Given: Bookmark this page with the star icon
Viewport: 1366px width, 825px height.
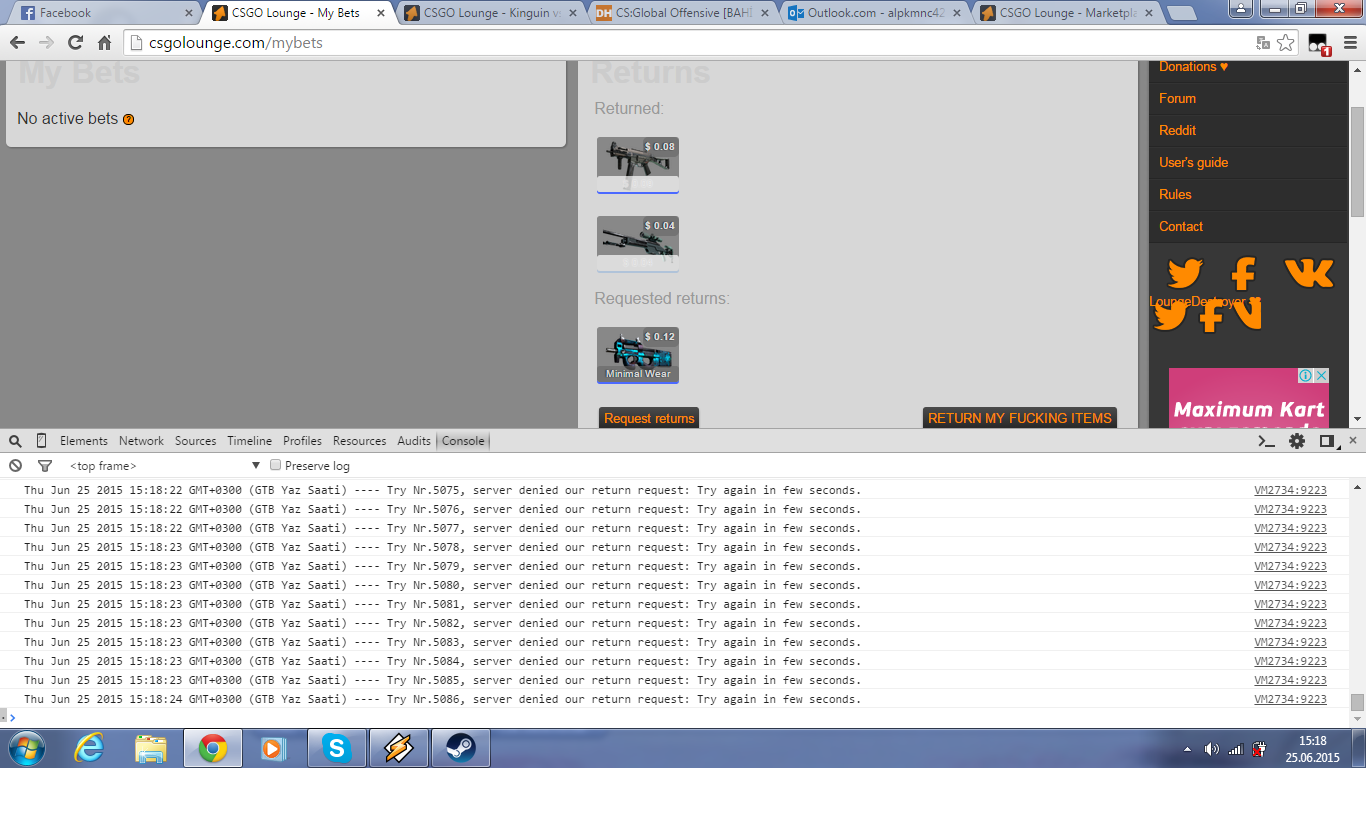Looking at the screenshot, I should [1286, 43].
